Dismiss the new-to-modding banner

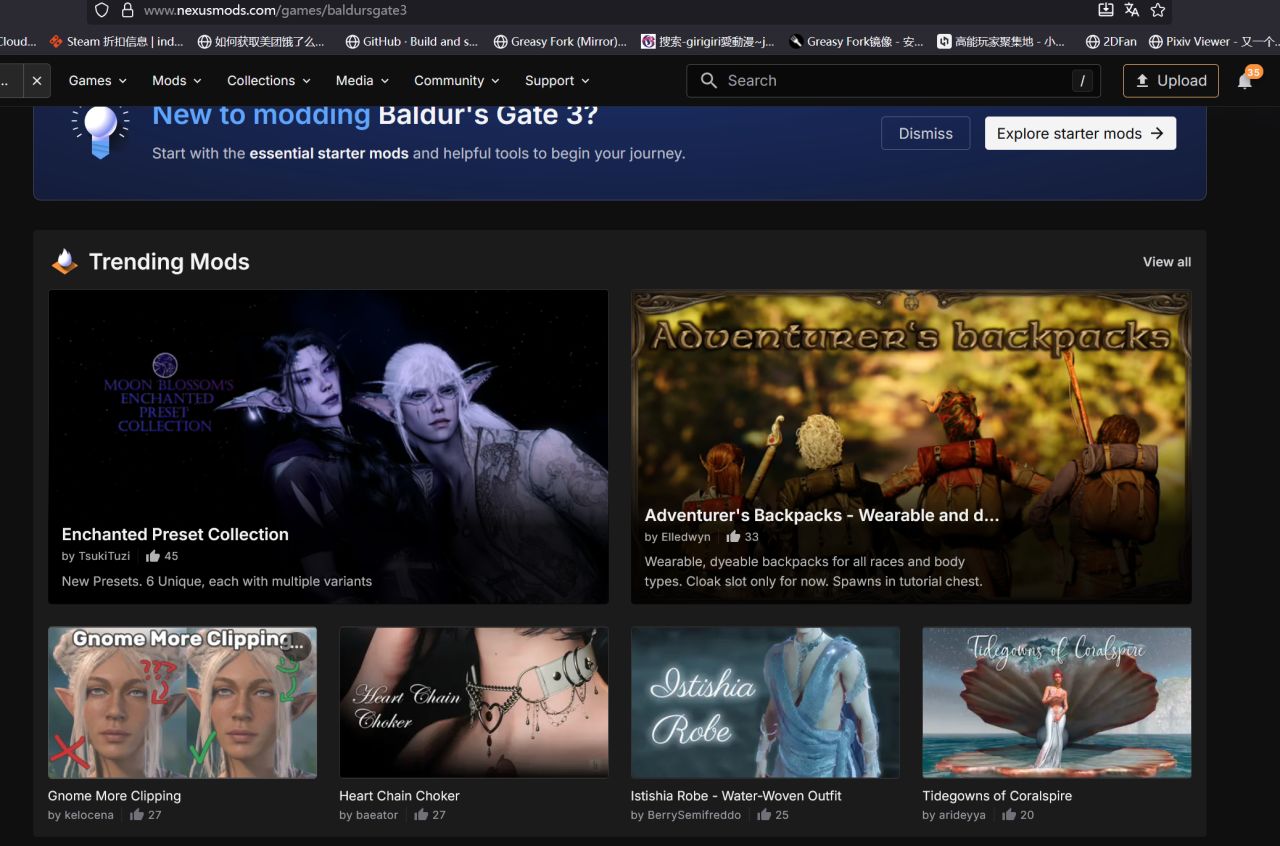point(926,133)
